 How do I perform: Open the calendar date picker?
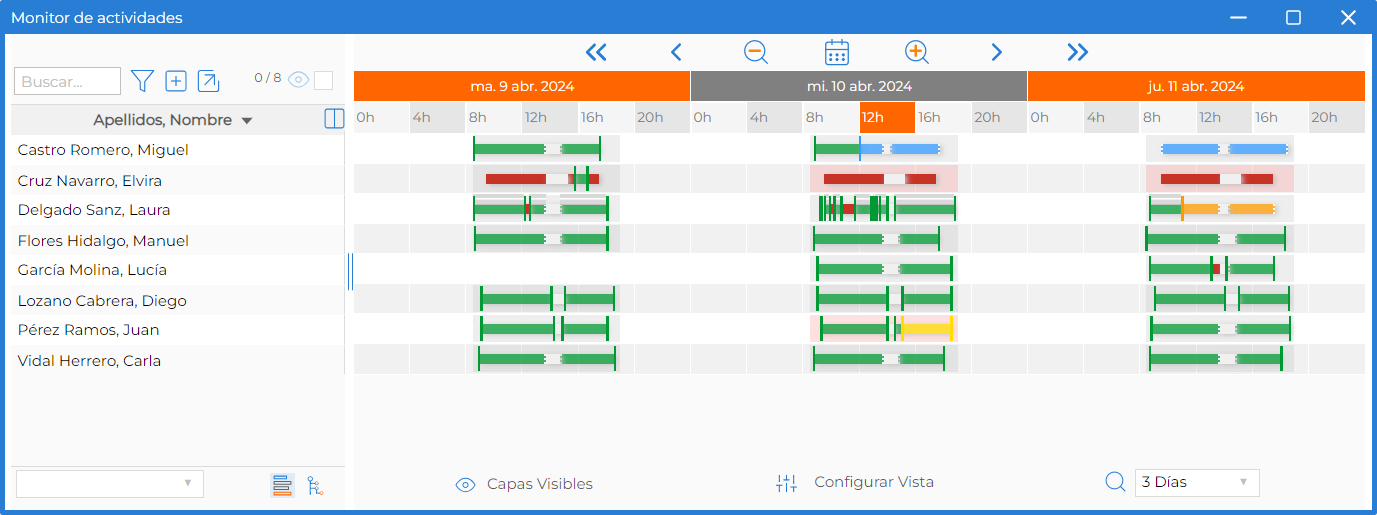(837, 52)
